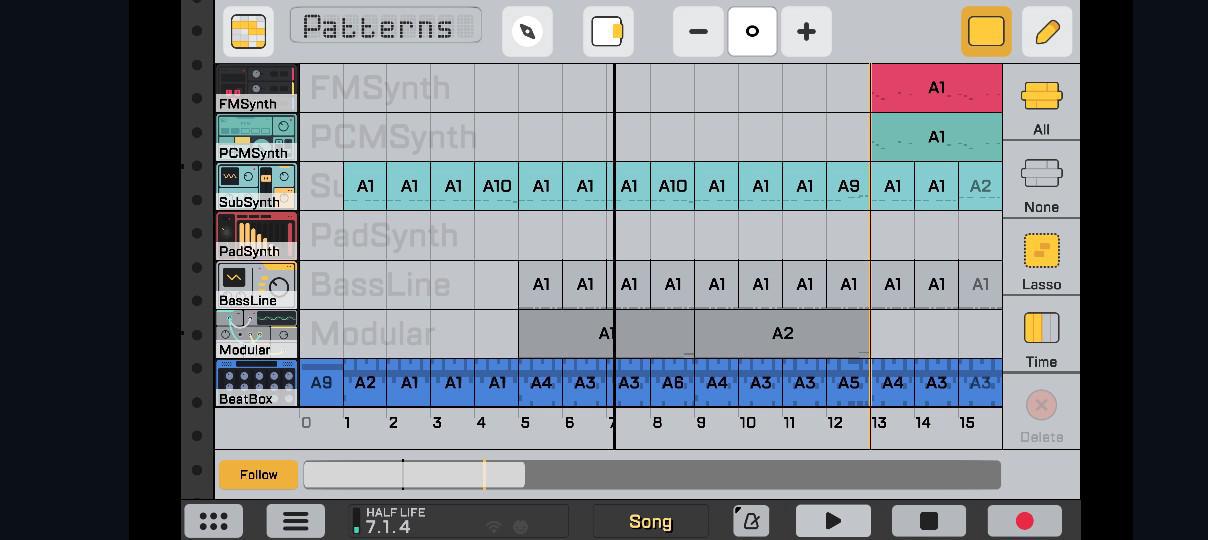Choose the None selection tool
This screenshot has height=540, width=1208.
click(1041, 181)
